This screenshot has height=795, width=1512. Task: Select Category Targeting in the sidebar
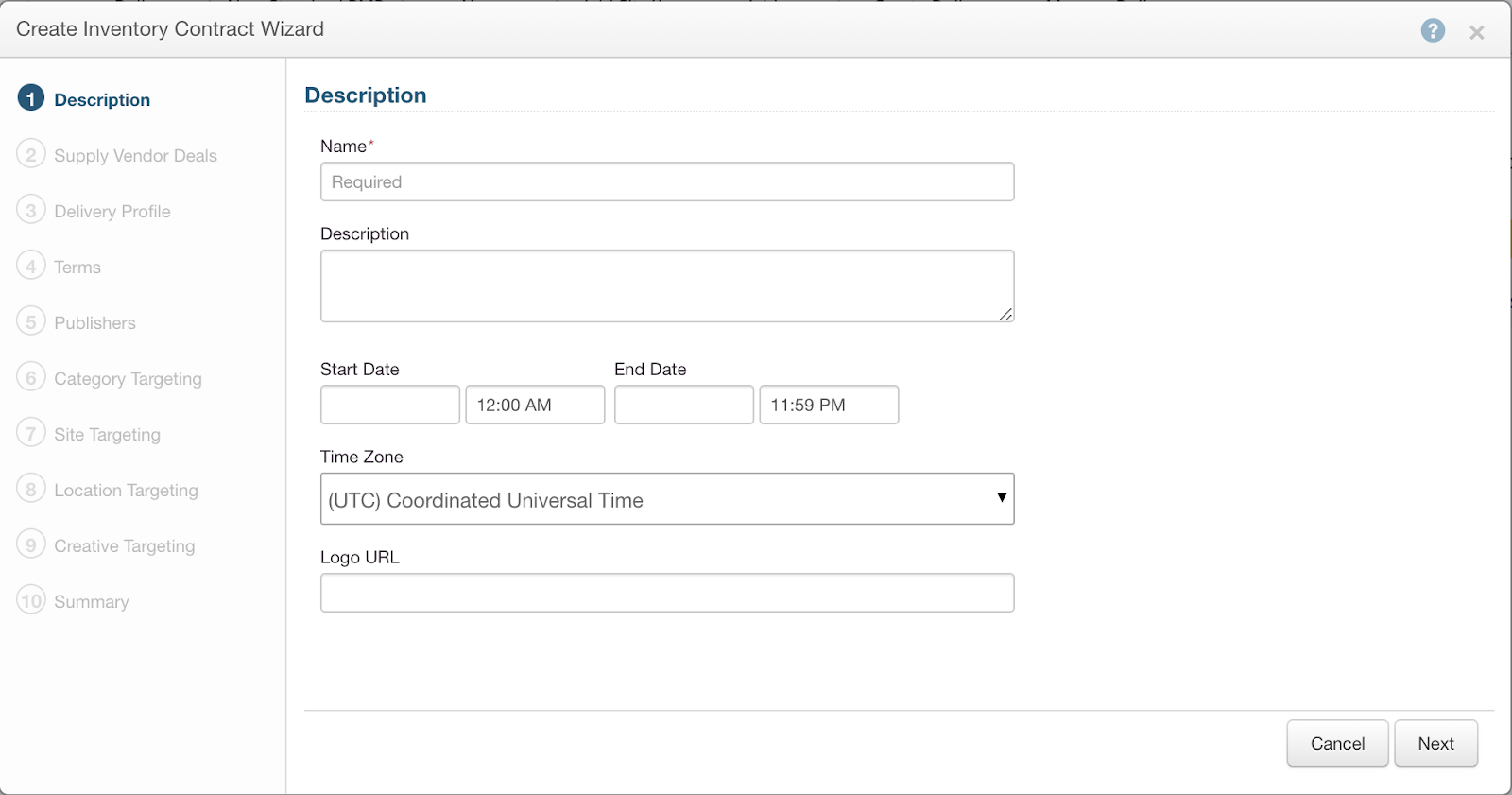[128, 379]
